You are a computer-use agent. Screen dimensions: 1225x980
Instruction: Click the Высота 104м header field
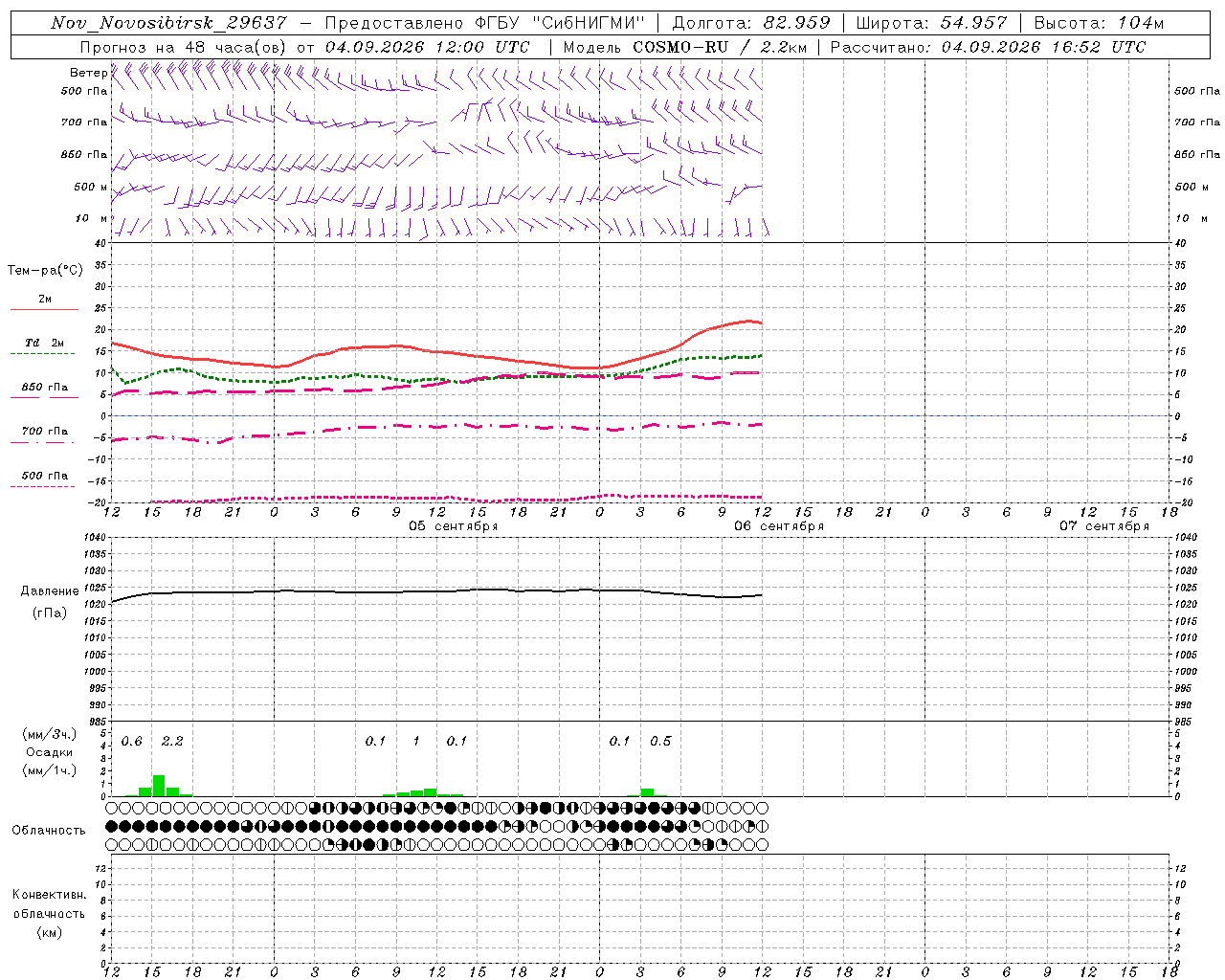click(1099, 24)
